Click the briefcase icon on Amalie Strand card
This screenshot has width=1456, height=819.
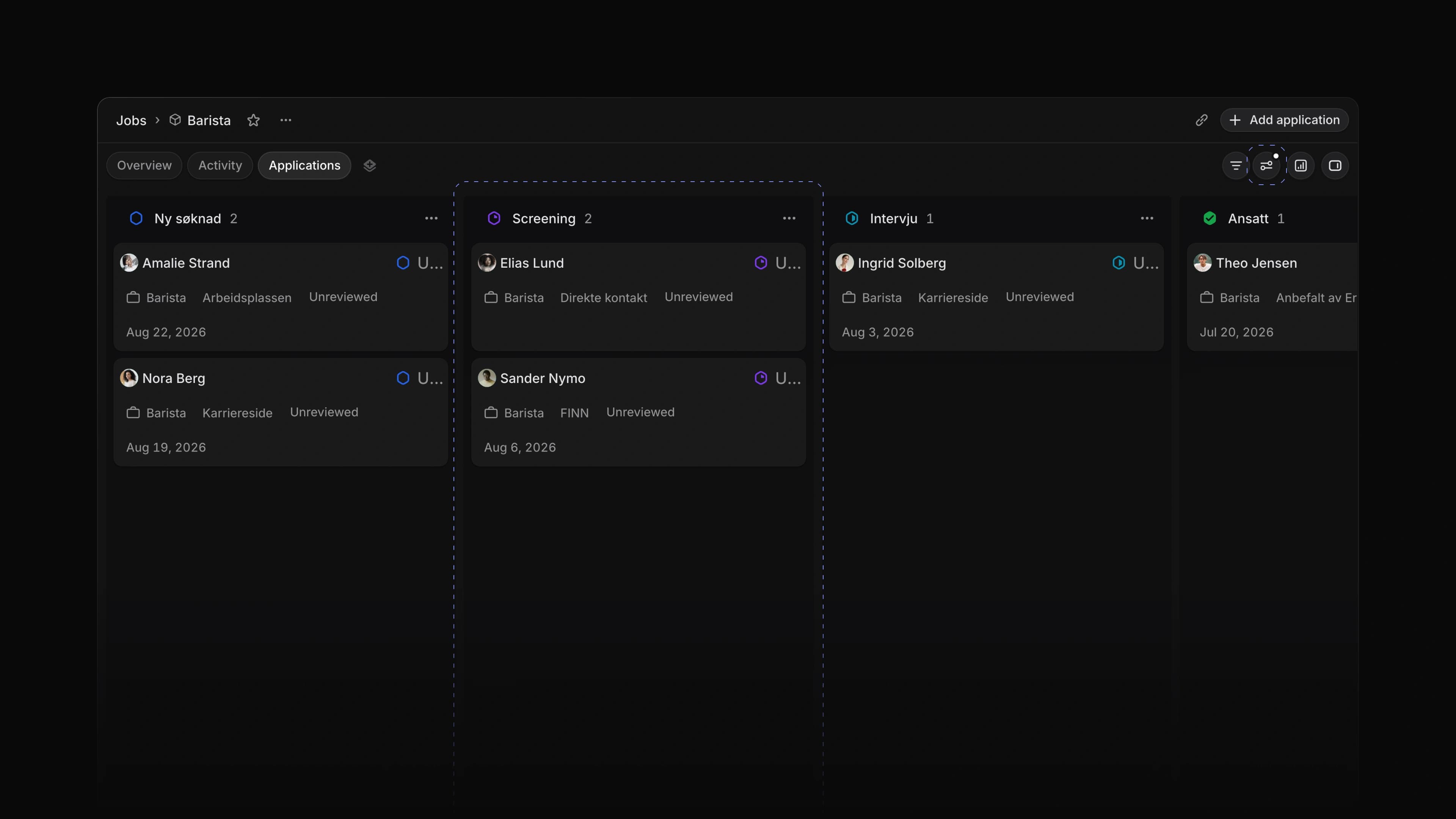[x=133, y=297]
